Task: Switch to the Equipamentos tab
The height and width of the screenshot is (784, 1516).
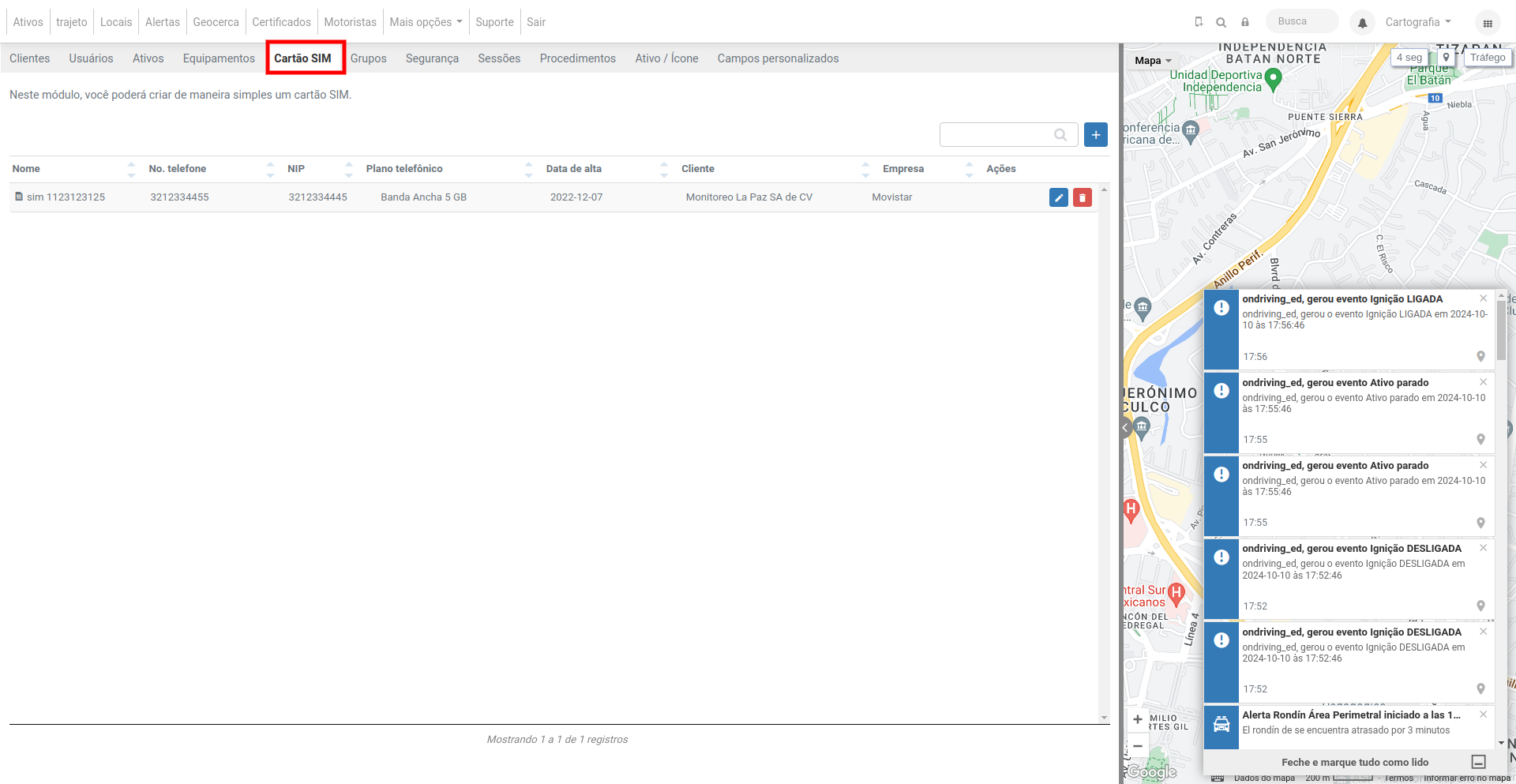Action: pos(219,58)
